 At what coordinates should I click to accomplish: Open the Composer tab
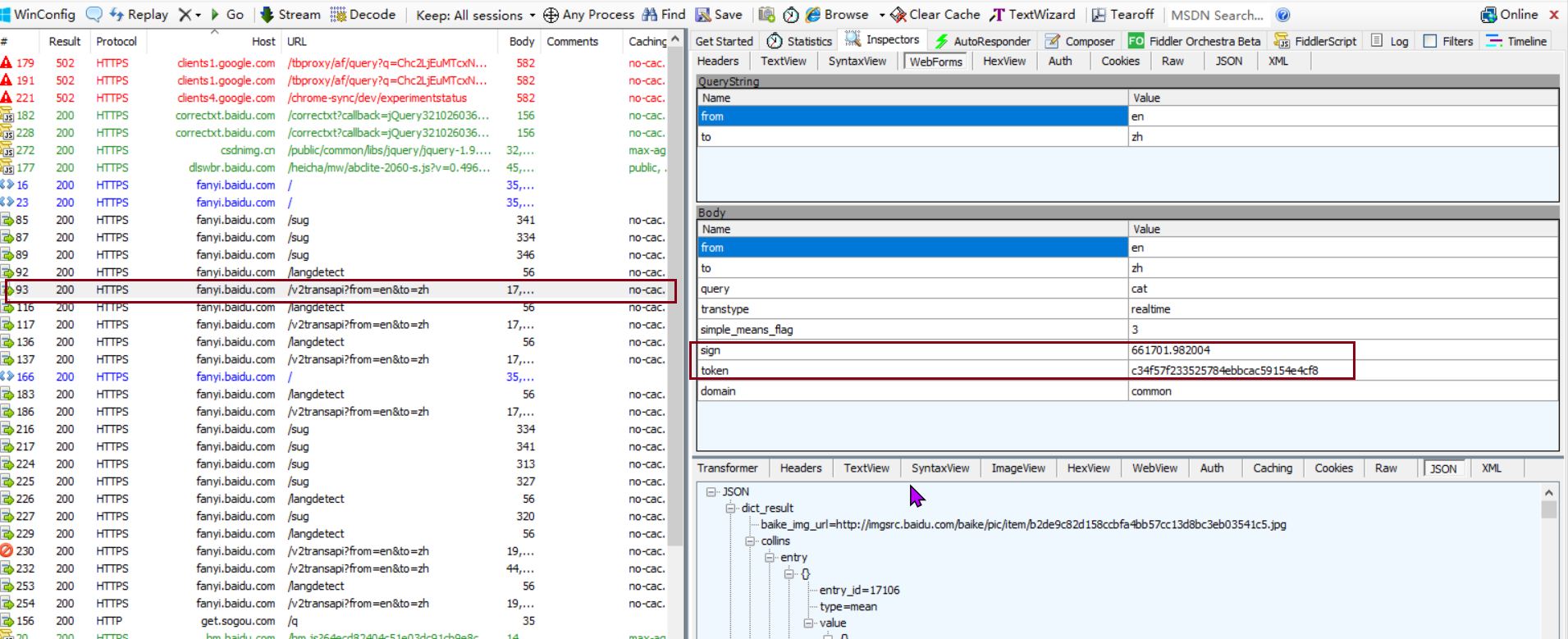coord(1080,41)
